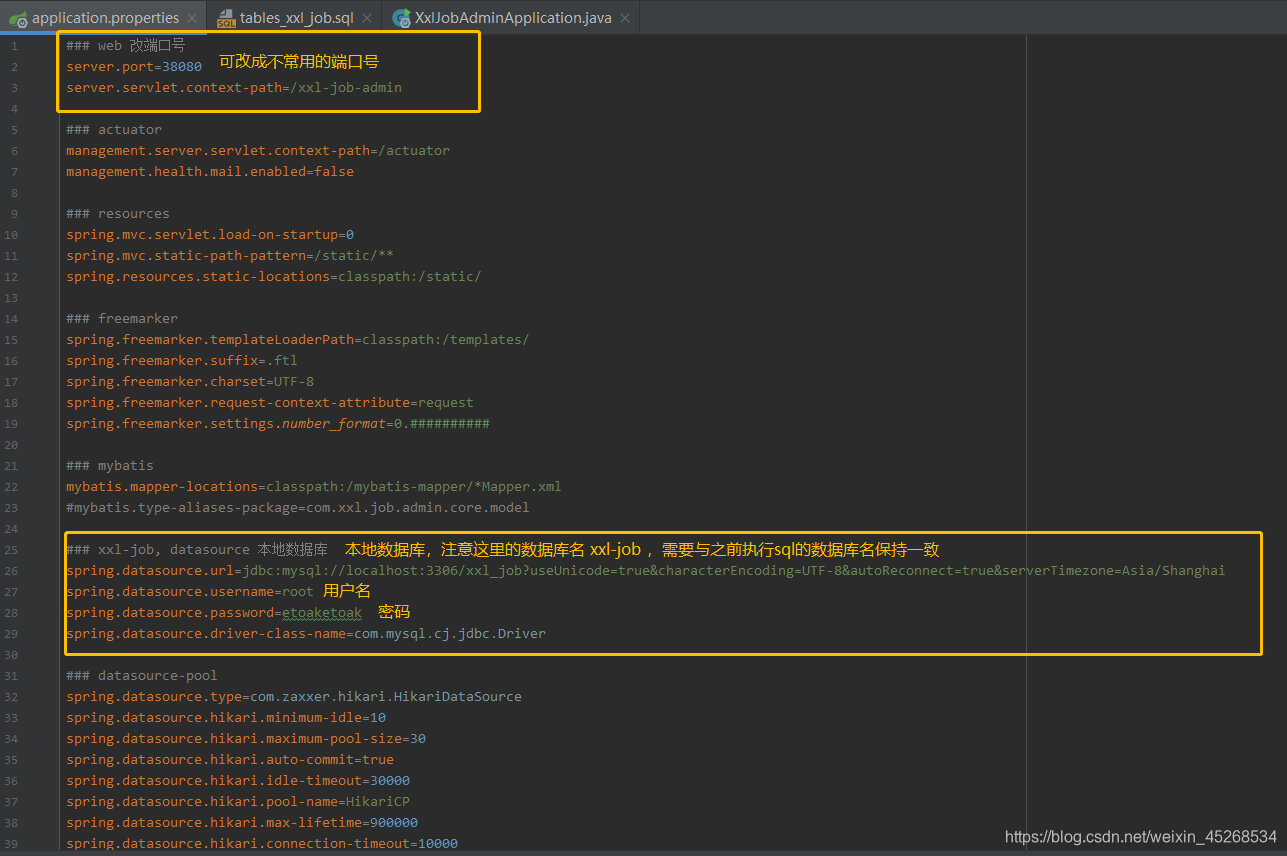The width and height of the screenshot is (1287, 856).
Task: Click the Java class icon on tab
Action: coord(402,18)
